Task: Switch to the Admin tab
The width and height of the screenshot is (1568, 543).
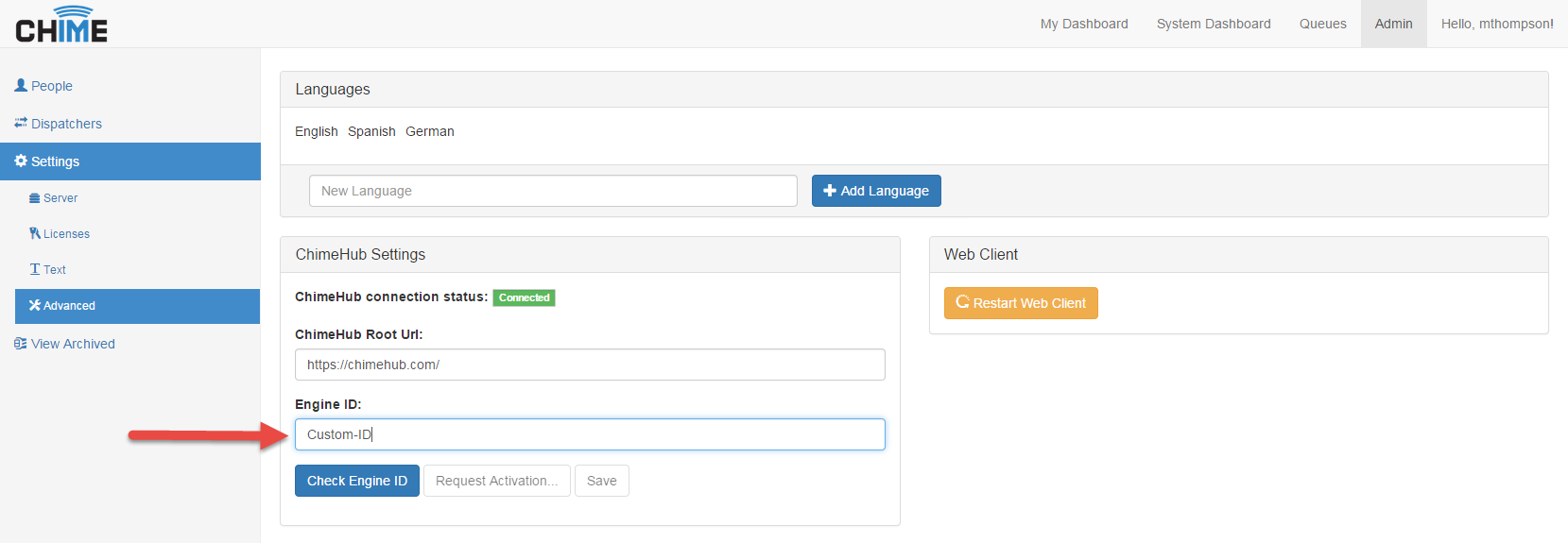Action: click(1393, 24)
